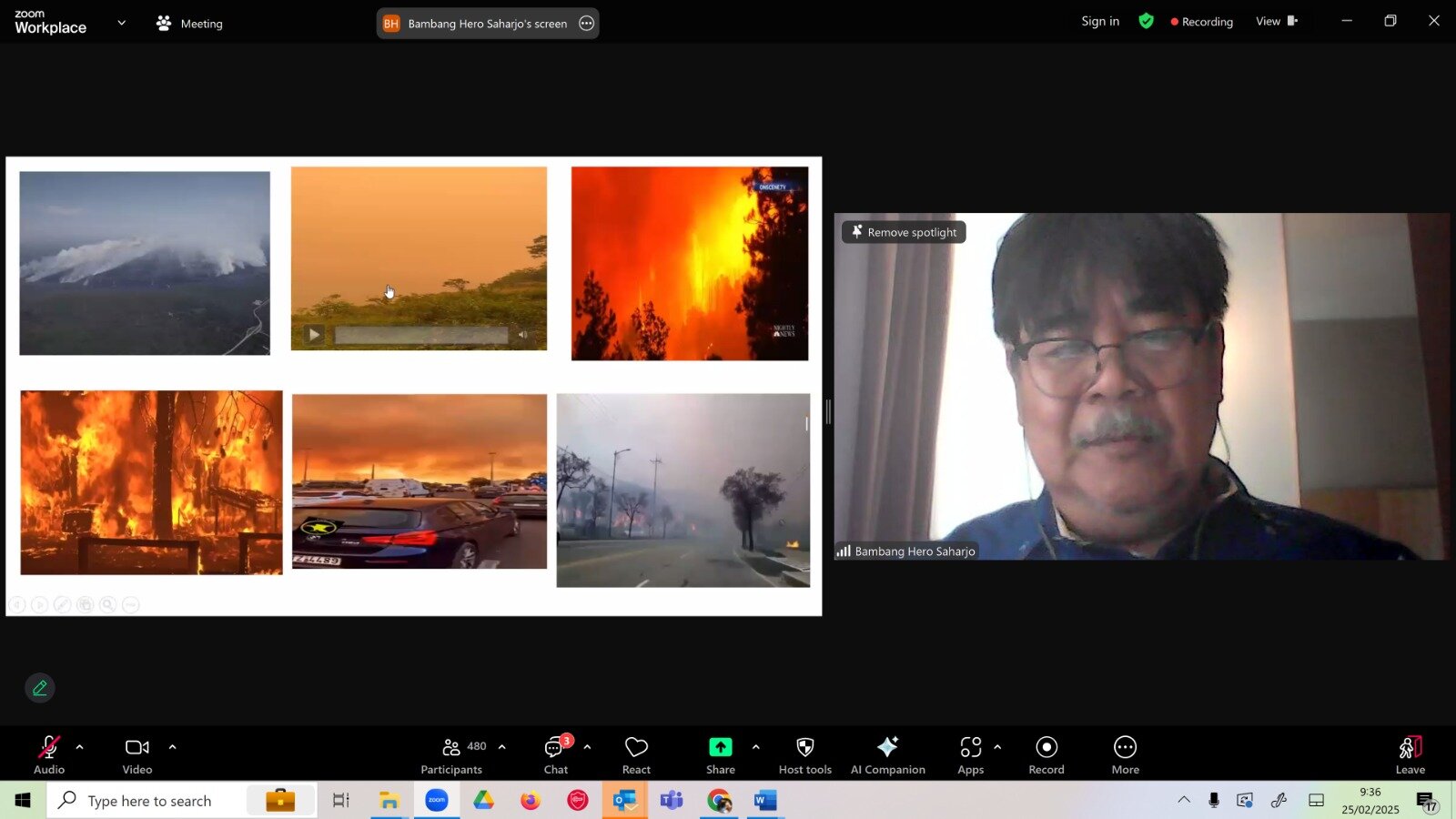Viewport: 1456px width, 819px height.
Task: Open the Zoom Workplace dropdown arrow
Action: pyautogui.click(x=121, y=23)
